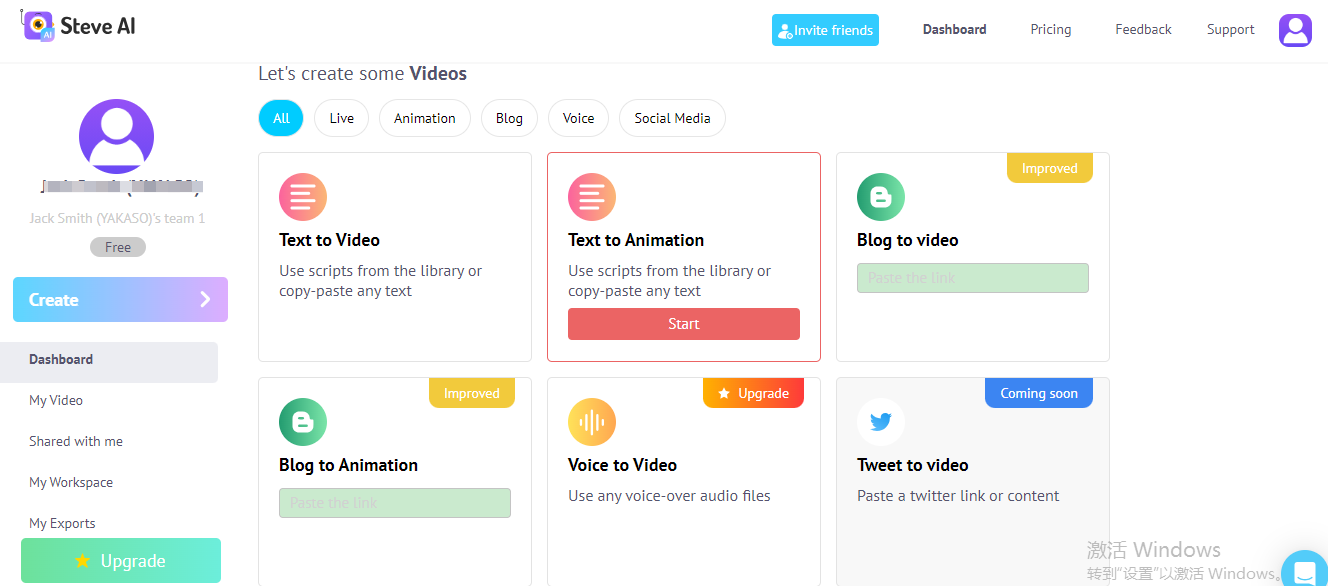Open My Video in the sidebar
The image size is (1328, 586).
[56, 400]
